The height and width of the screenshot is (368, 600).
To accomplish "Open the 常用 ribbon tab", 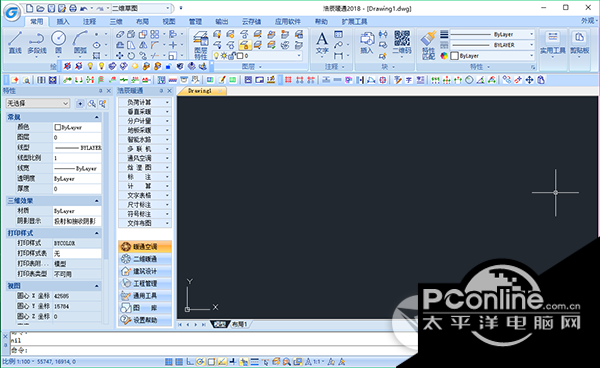I will coord(36,21).
